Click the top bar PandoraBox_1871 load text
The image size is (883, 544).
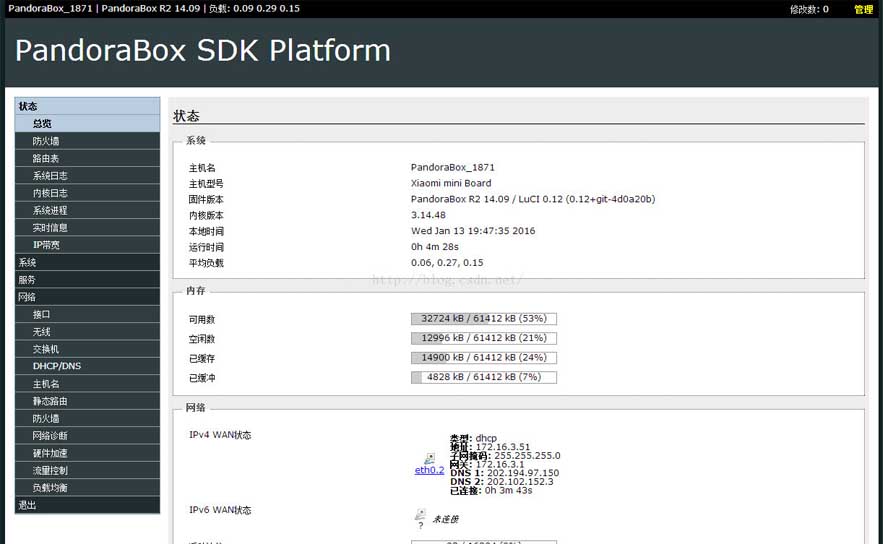154,8
